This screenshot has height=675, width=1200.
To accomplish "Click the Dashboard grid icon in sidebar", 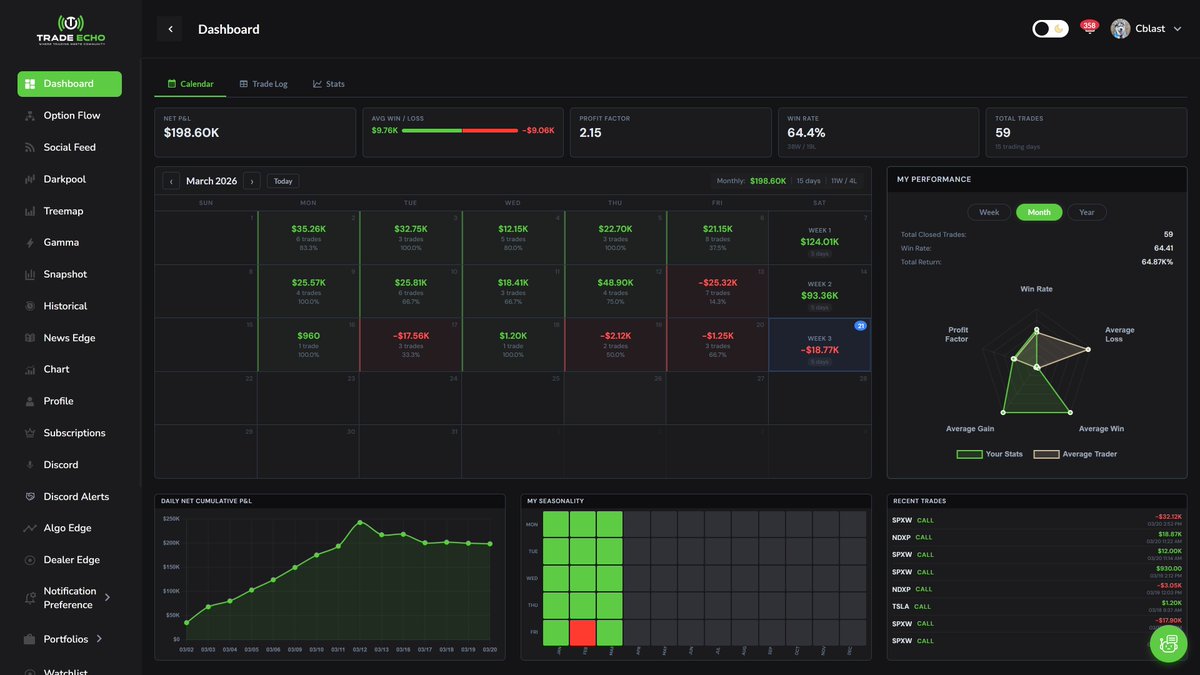I will pyautogui.click(x=30, y=84).
